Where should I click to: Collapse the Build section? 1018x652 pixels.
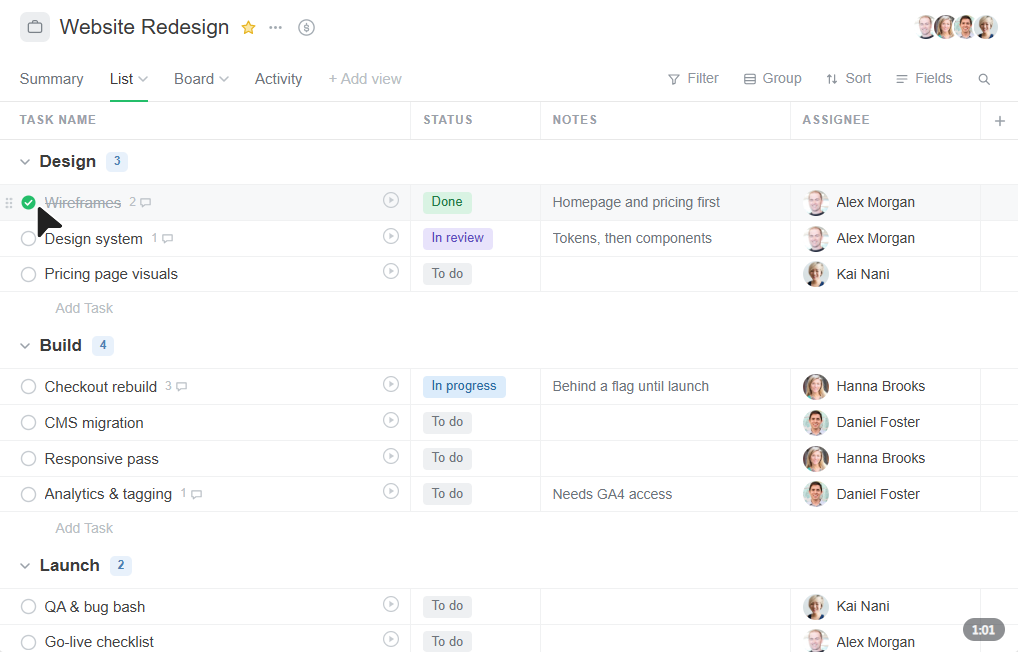point(25,345)
